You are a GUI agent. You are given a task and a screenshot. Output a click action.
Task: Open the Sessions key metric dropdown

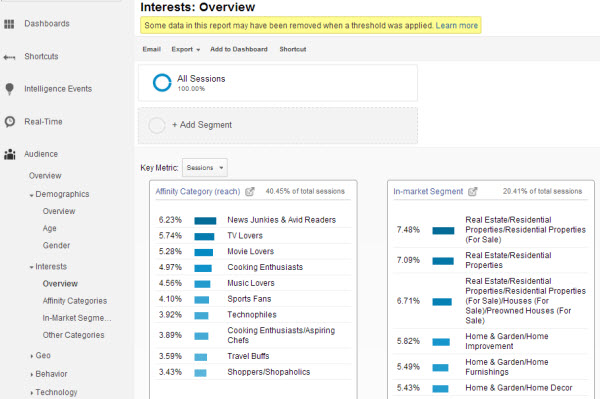[205, 168]
